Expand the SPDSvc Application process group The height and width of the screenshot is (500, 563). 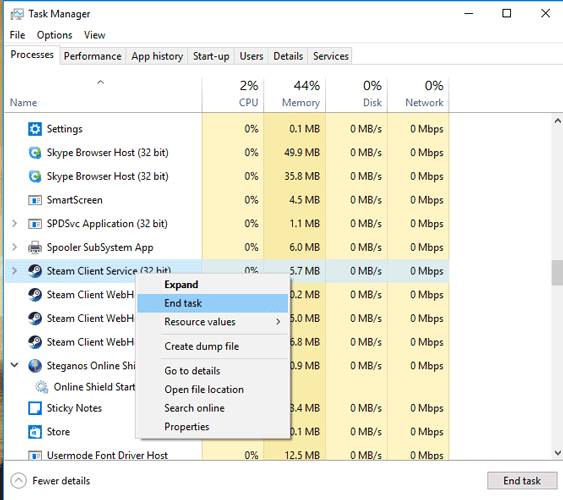point(14,224)
